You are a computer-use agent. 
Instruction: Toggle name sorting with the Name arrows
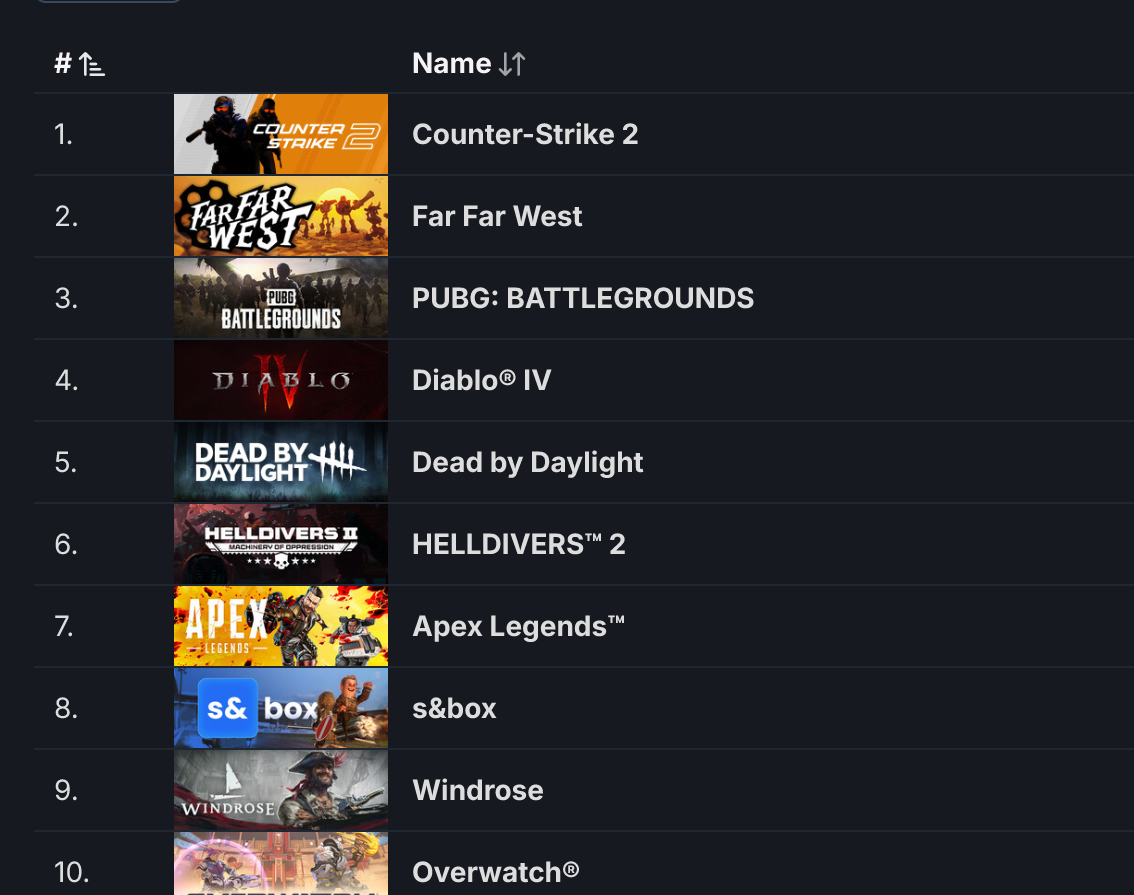[x=511, y=63]
